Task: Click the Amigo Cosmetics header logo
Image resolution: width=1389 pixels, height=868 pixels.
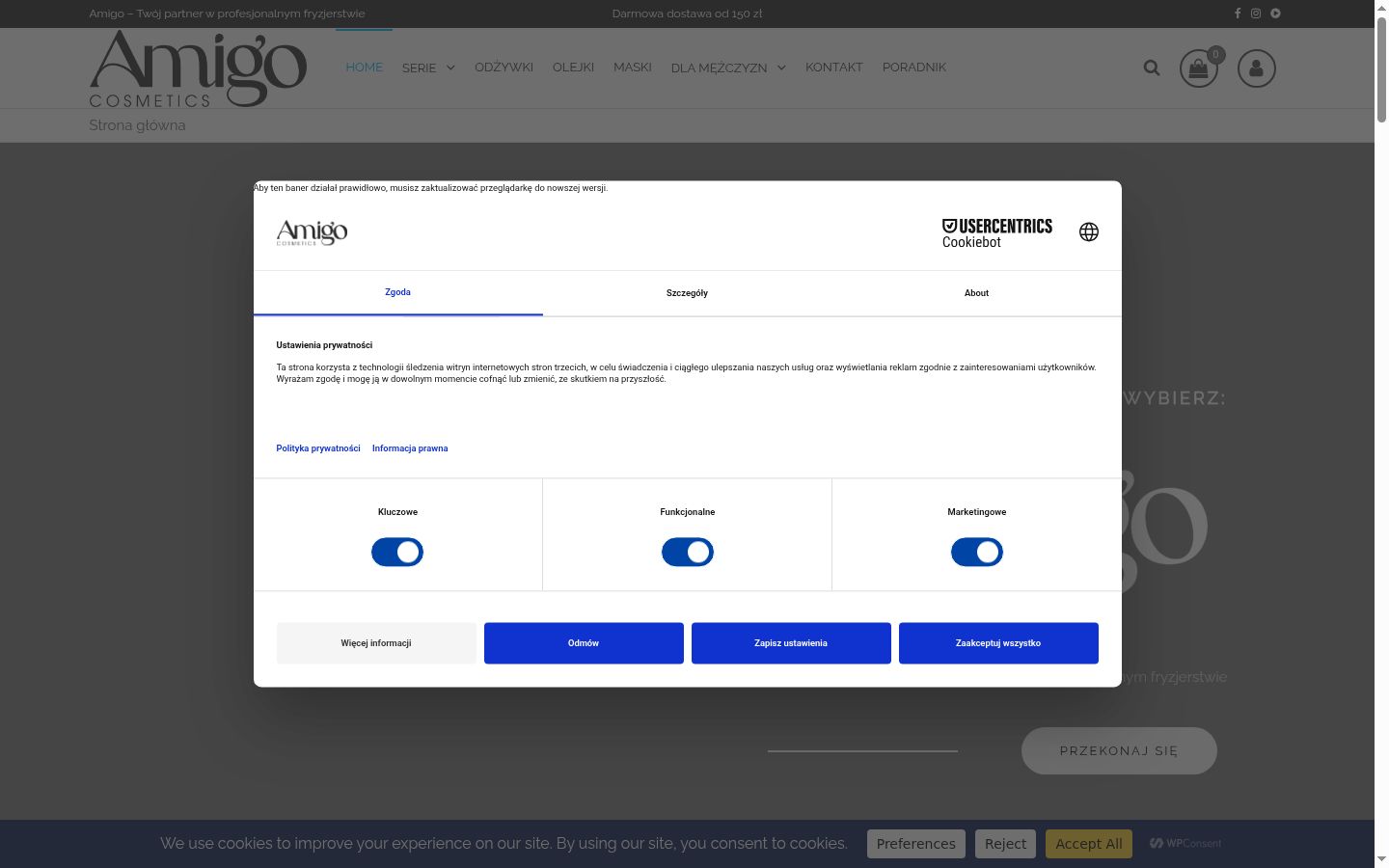Action: tap(198, 68)
